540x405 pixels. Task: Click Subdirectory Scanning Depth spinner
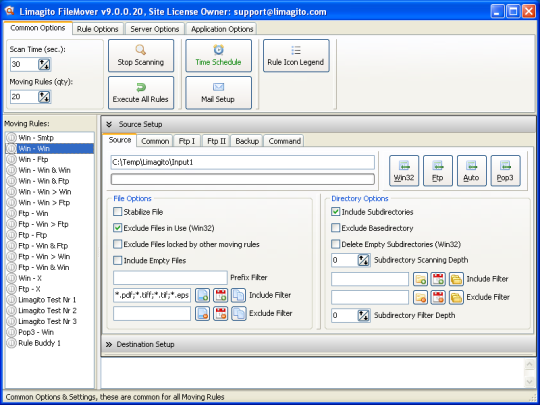click(363, 260)
